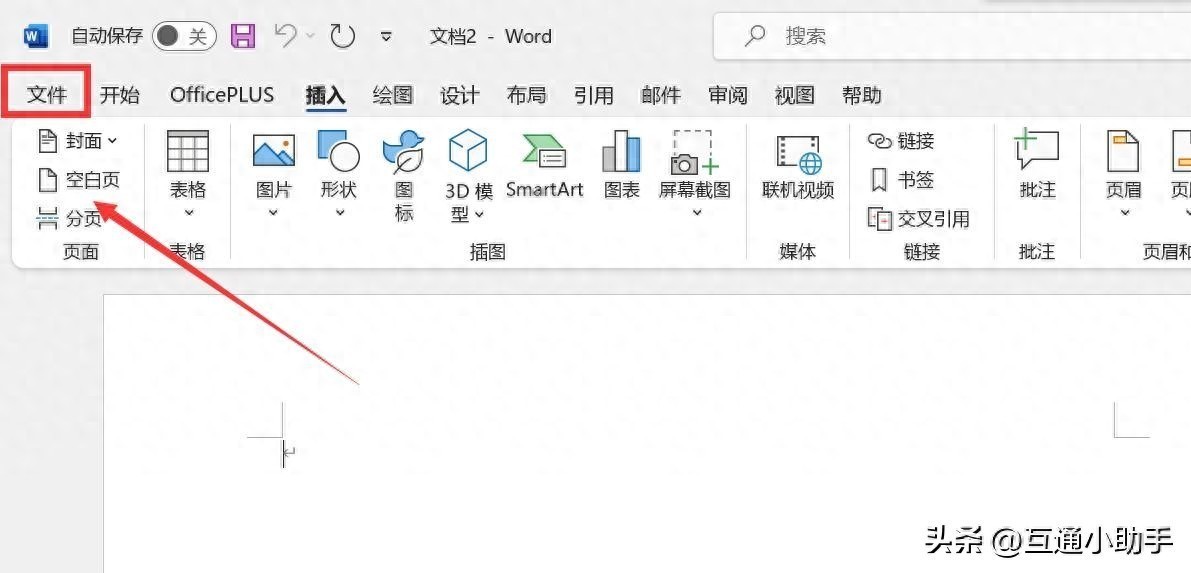The image size is (1191, 573).
Task: Toggle the AutoSave (自动保存) switch
Action: click(x=184, y=37)
